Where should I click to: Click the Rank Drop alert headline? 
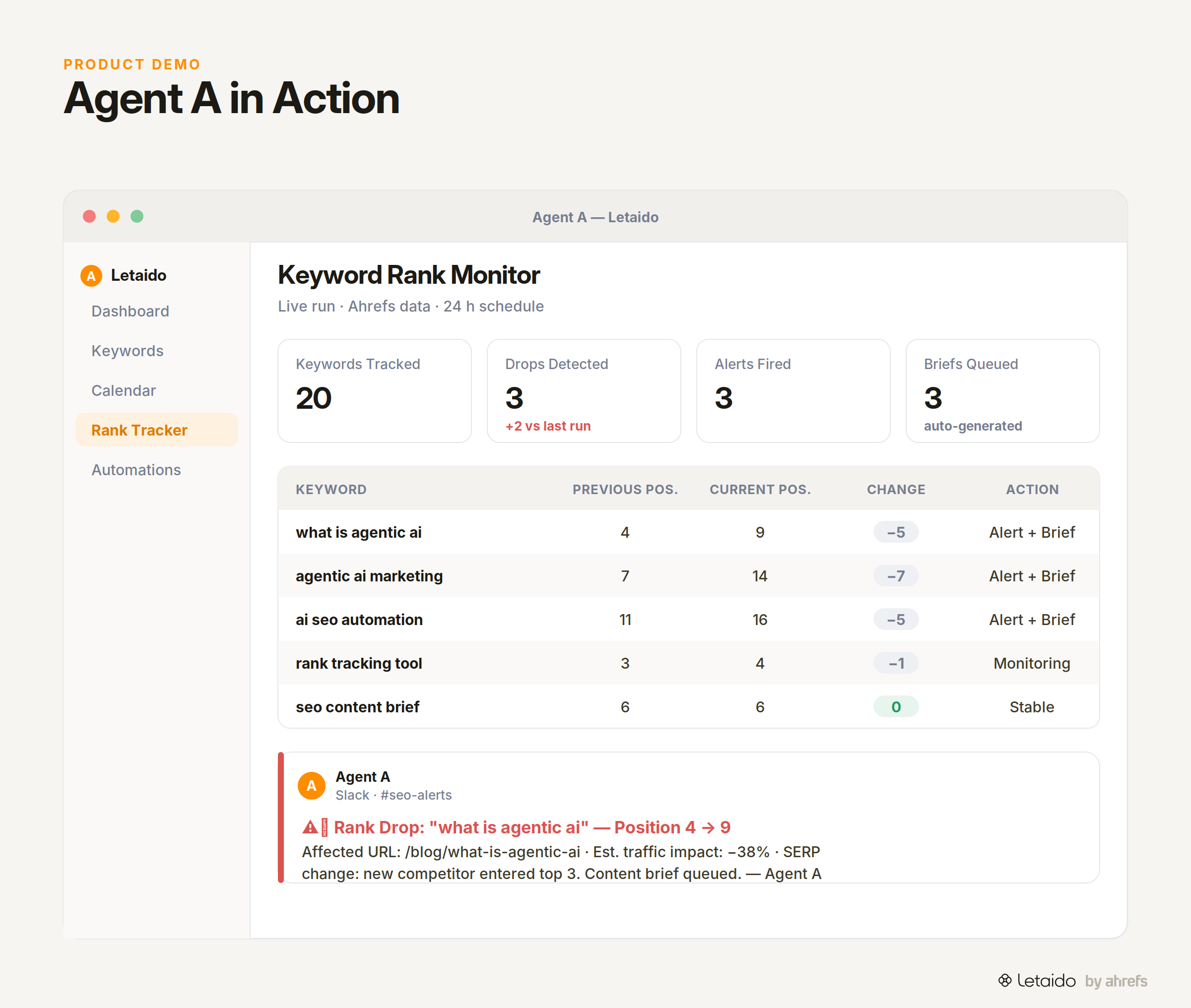pos(532,827)
